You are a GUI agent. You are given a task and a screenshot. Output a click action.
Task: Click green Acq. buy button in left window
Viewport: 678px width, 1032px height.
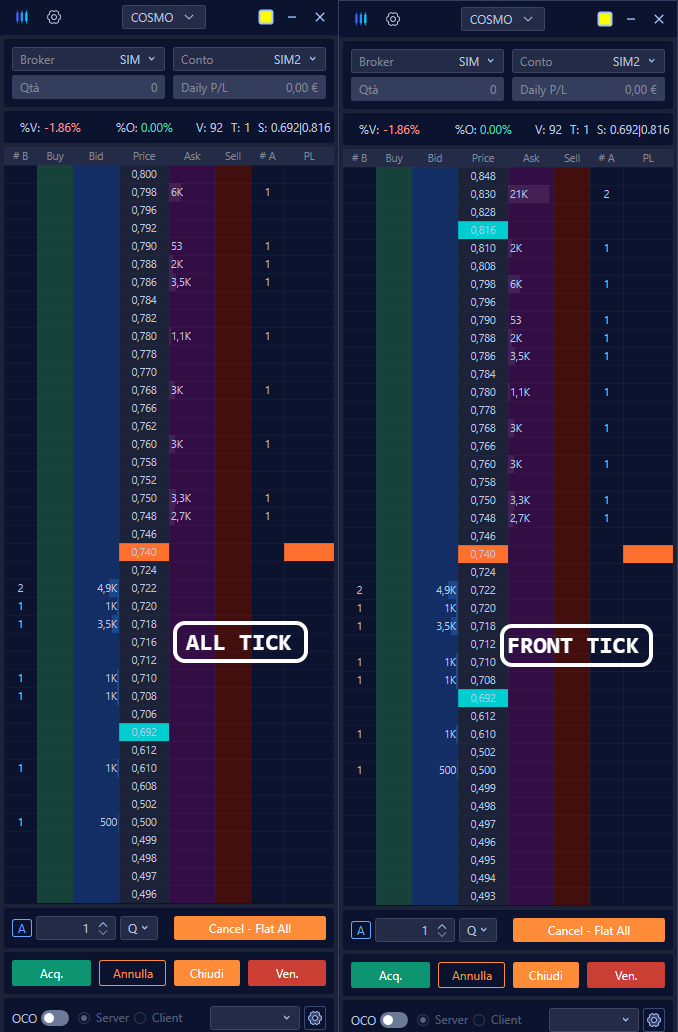[x=51, y=973]
